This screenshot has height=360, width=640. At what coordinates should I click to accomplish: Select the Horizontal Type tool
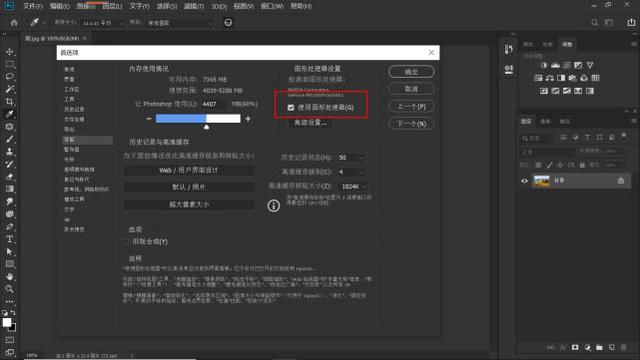(x=9, y=239)
